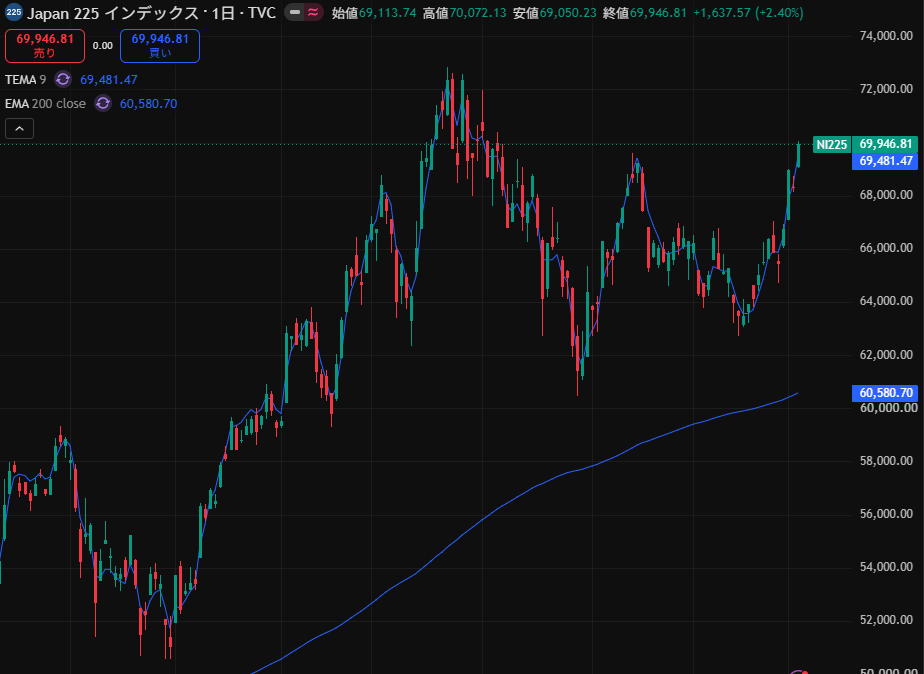The width and height of the screenshot is (924, 674).
Task: Select the TEMA 9 indicator label
Action: (25, 80)
